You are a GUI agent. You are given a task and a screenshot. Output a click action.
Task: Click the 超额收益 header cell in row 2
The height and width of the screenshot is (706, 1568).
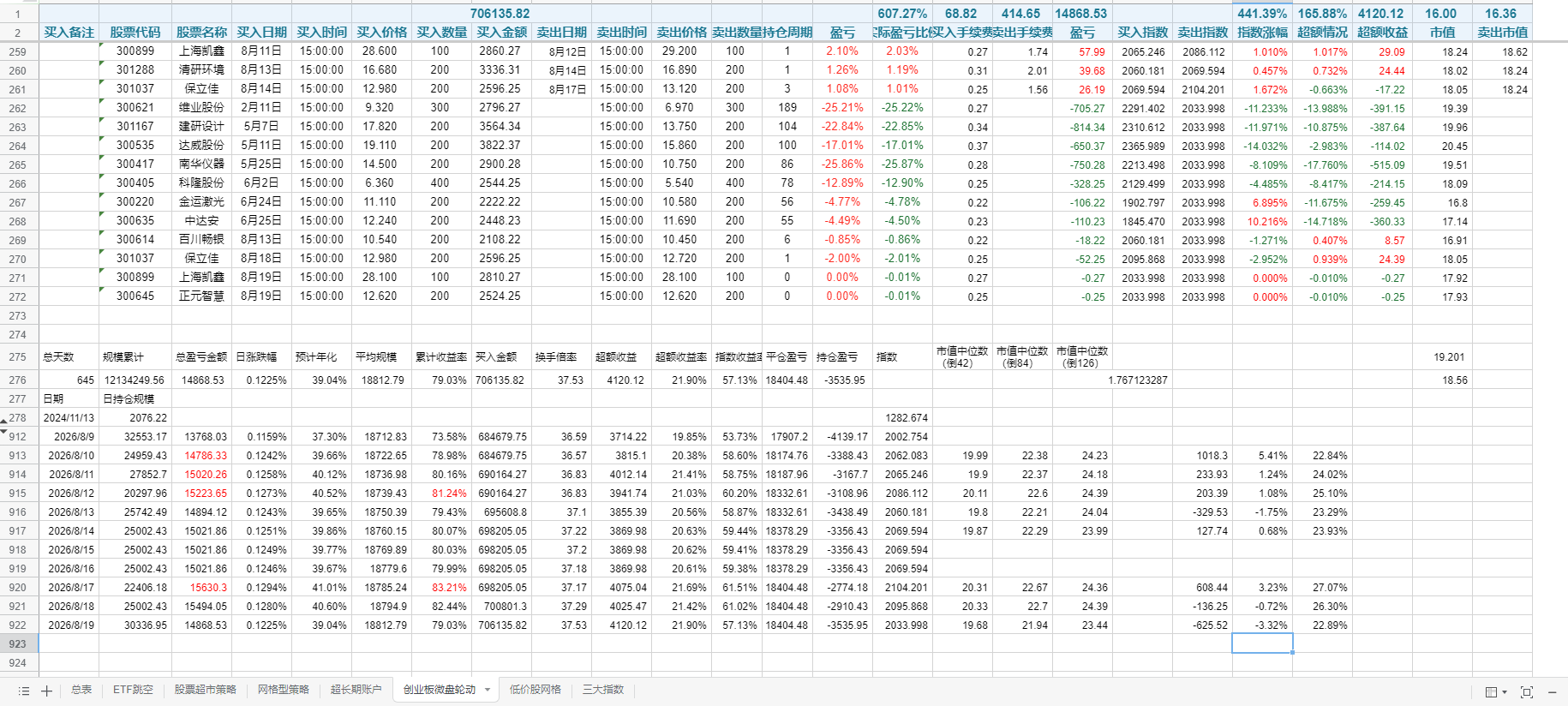tap(1383, 33)
